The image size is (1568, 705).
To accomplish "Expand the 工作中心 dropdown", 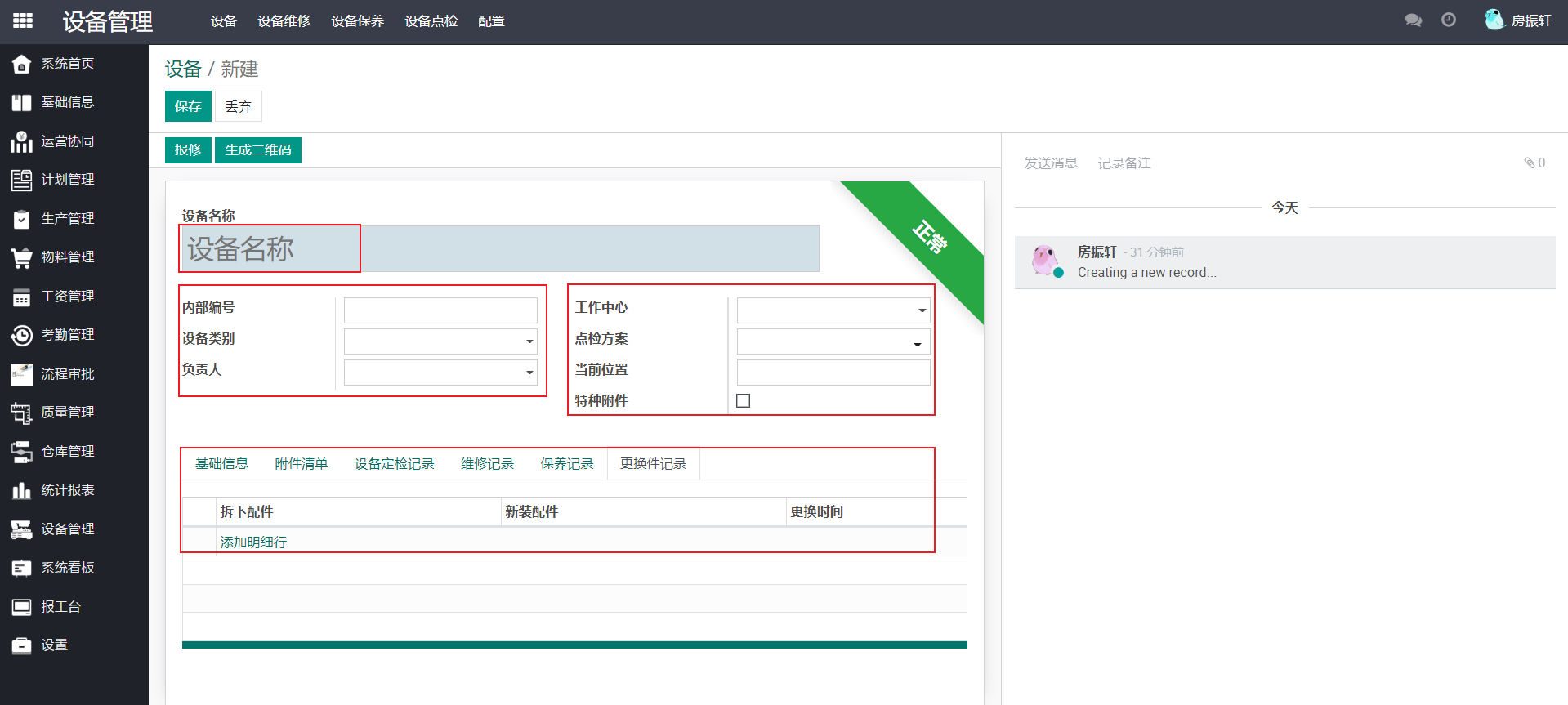I will [922, 310].
